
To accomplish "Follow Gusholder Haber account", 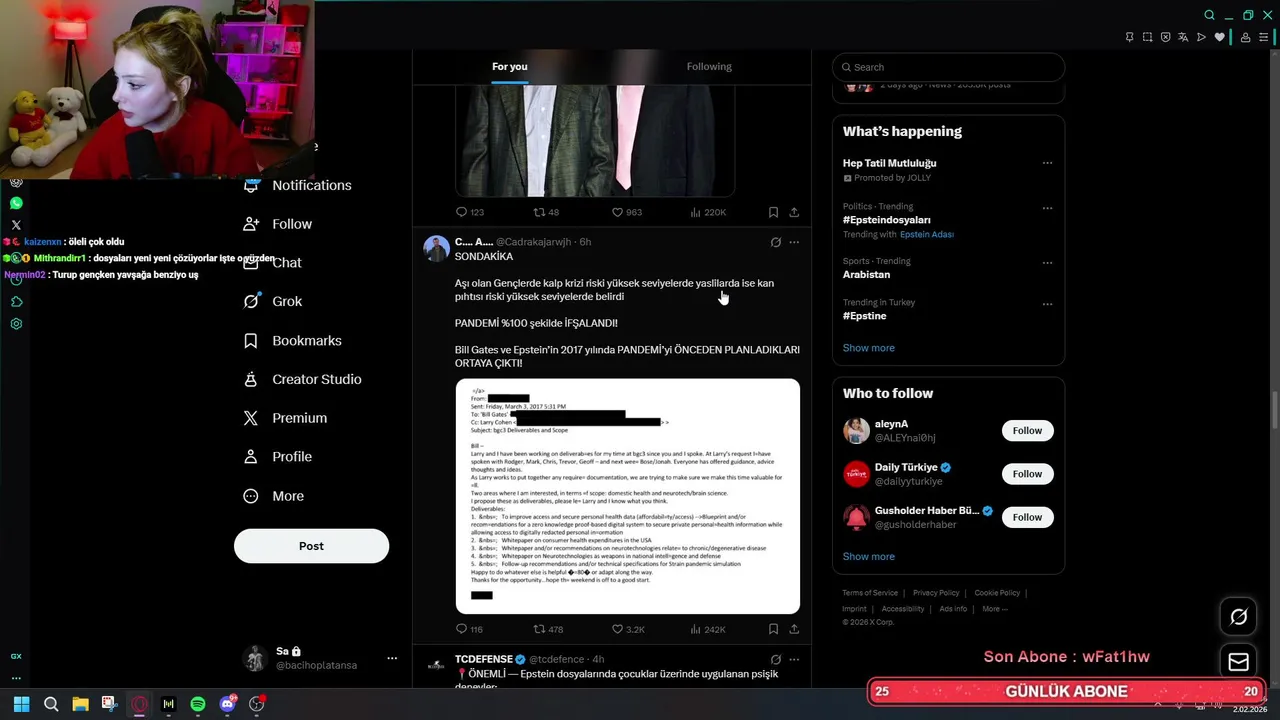I will pos(1027,517).
